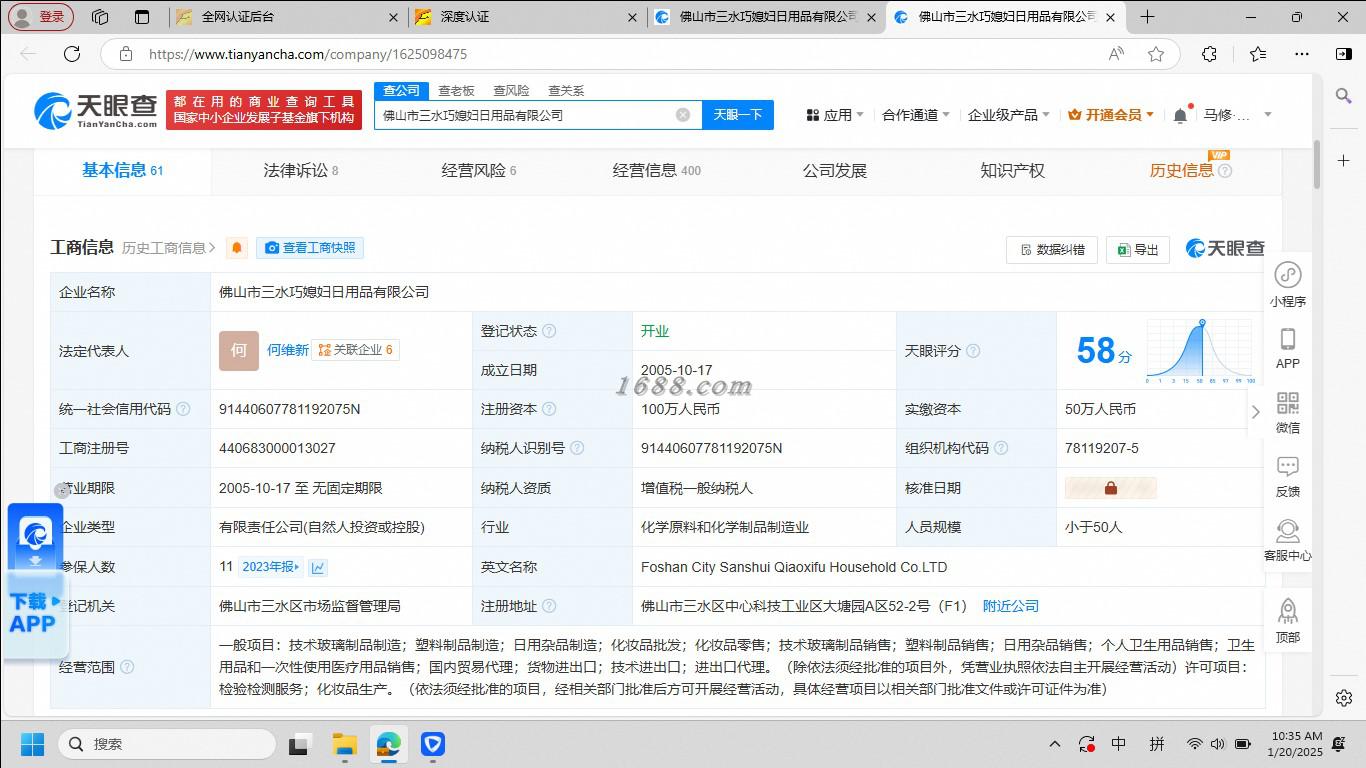
Task: Click the orange alert bell near 工商信息
Action: [237, 247]
